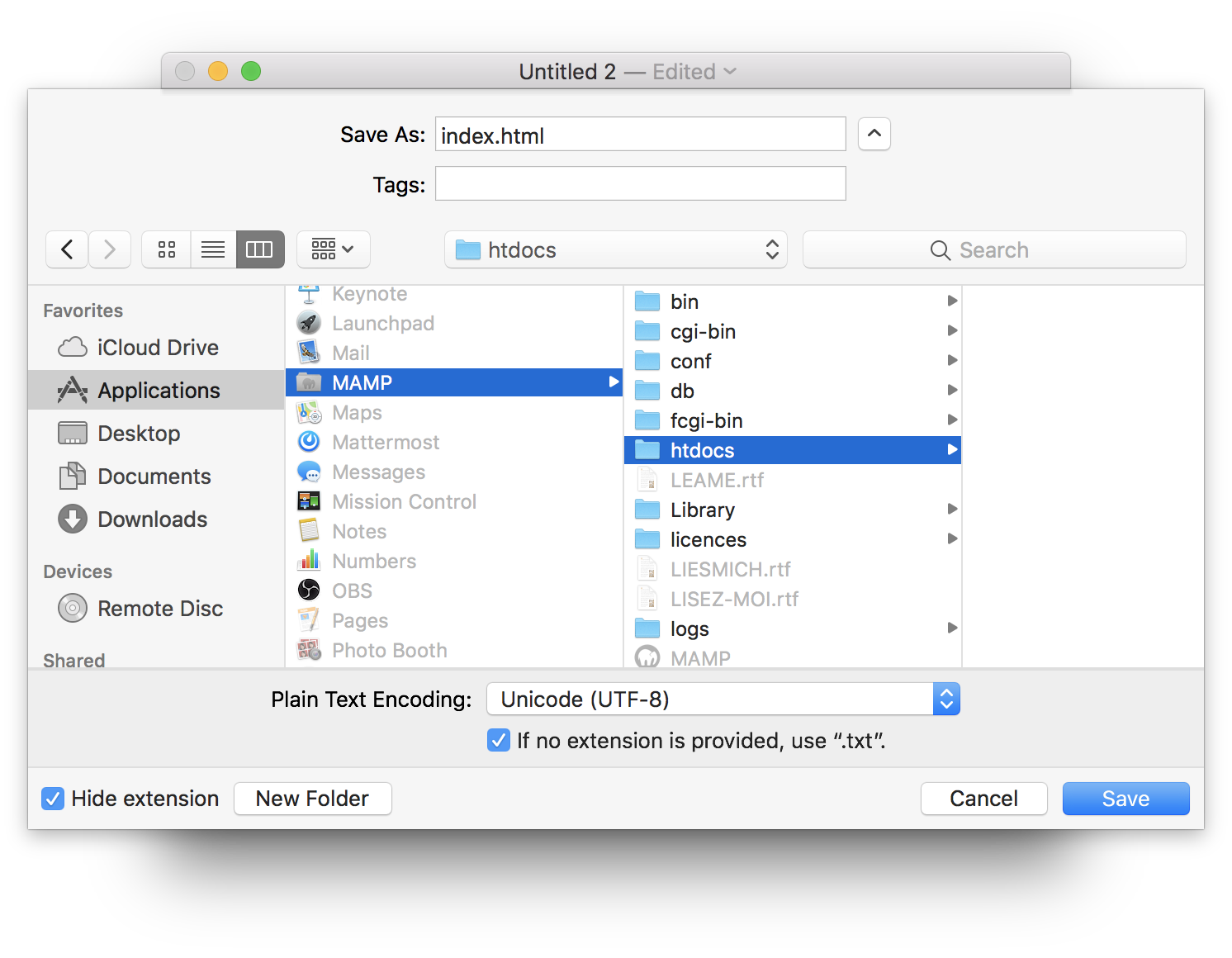
Task: Click the Save button
Action: point(1125,799)
